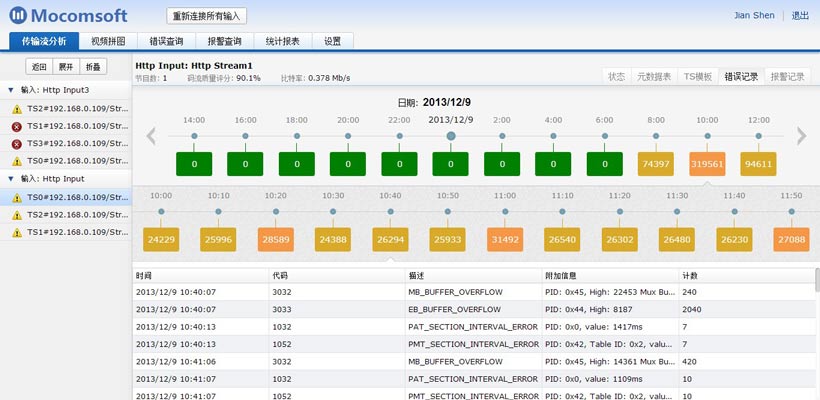The image size is (820, 400).
Task: Click cell 'PID: 0x0, value: 1417ms'
Action: pos(610,327)
